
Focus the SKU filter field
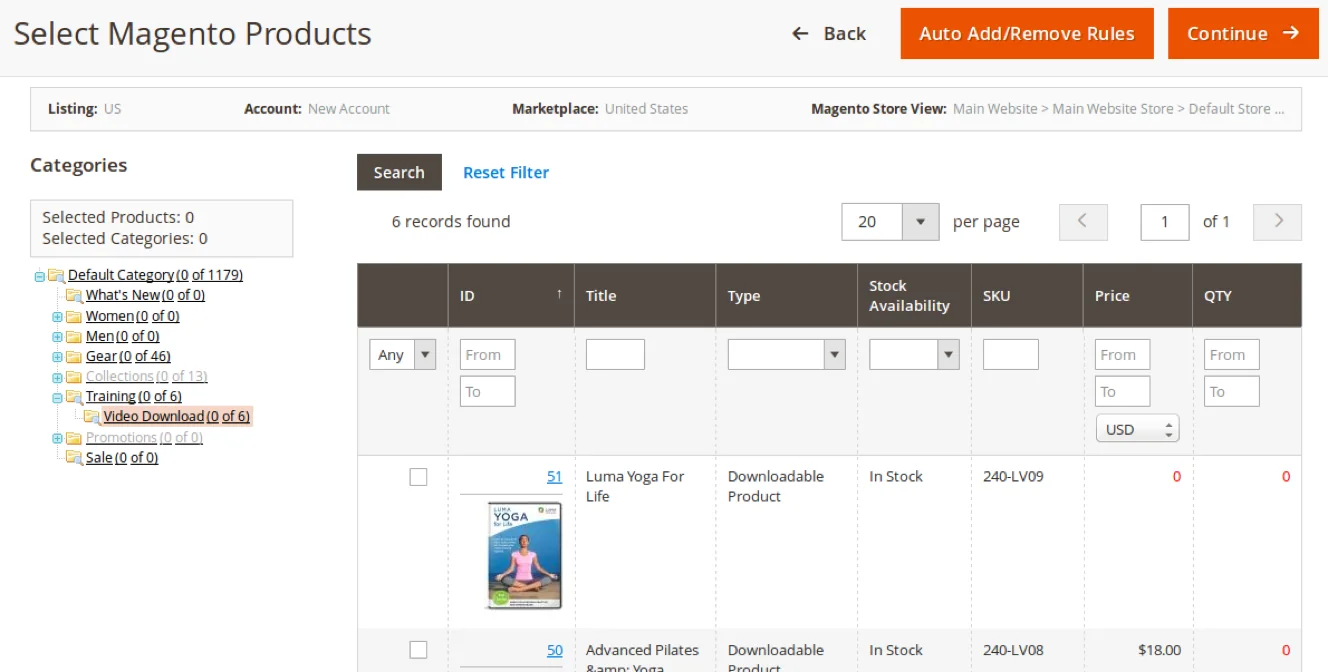(1011, 354)
